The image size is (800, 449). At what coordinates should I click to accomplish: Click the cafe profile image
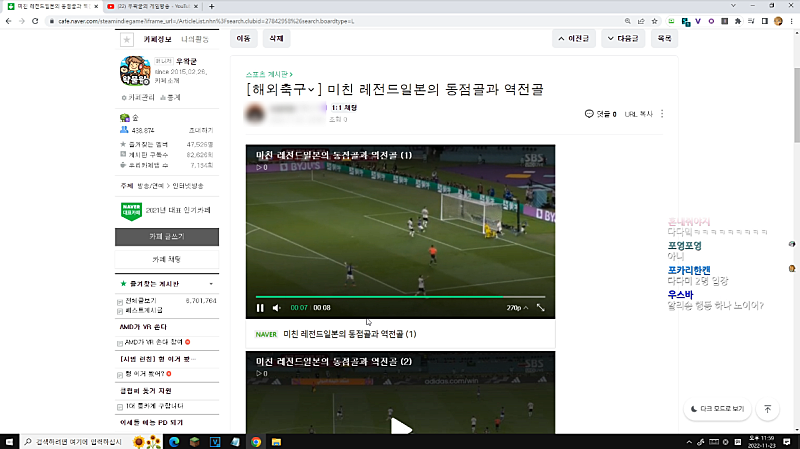point(135,71)
